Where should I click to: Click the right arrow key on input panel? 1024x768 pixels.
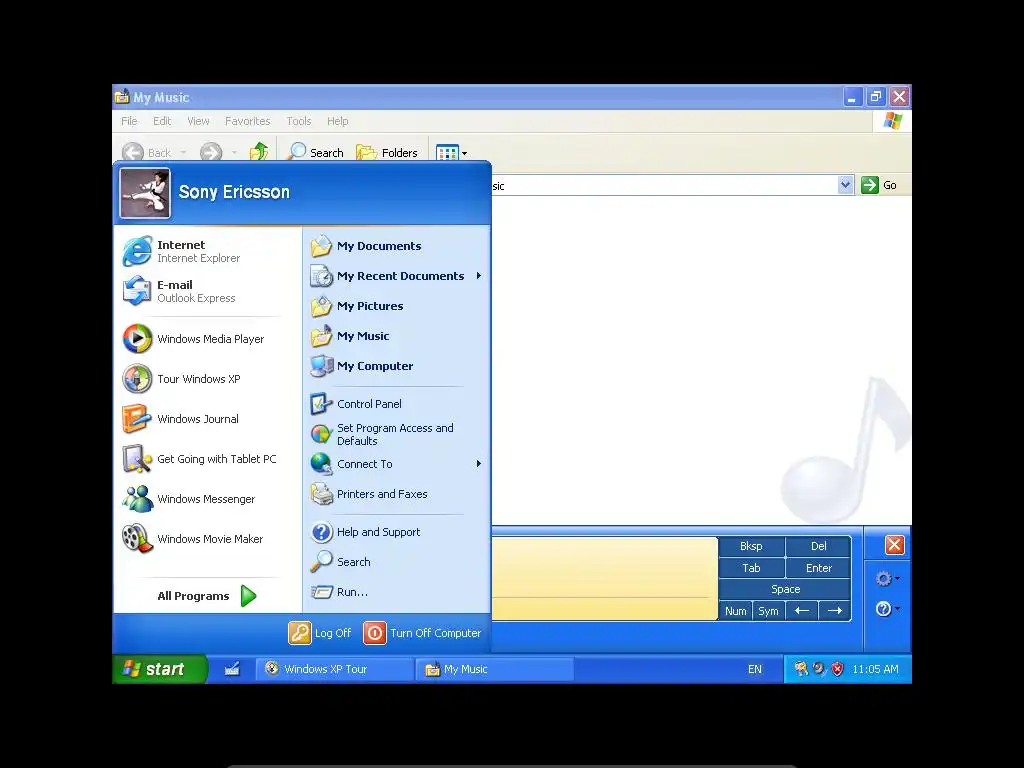[x=835, y=611]
